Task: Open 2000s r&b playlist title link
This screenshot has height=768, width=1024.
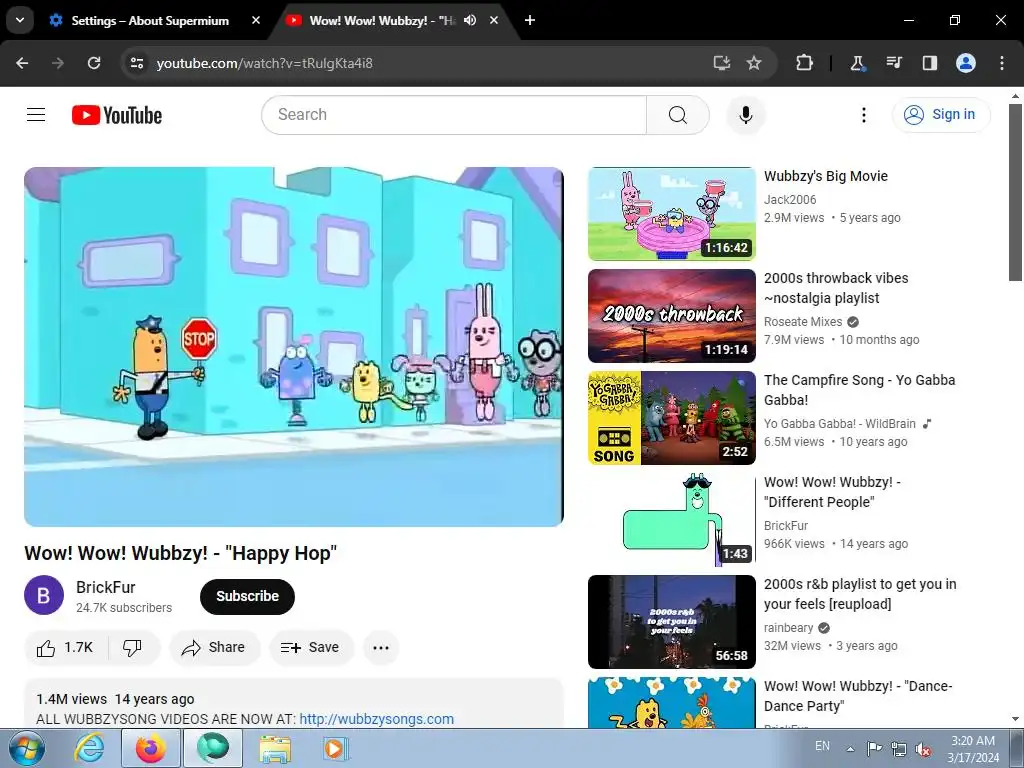Action: tap(860, 594)
